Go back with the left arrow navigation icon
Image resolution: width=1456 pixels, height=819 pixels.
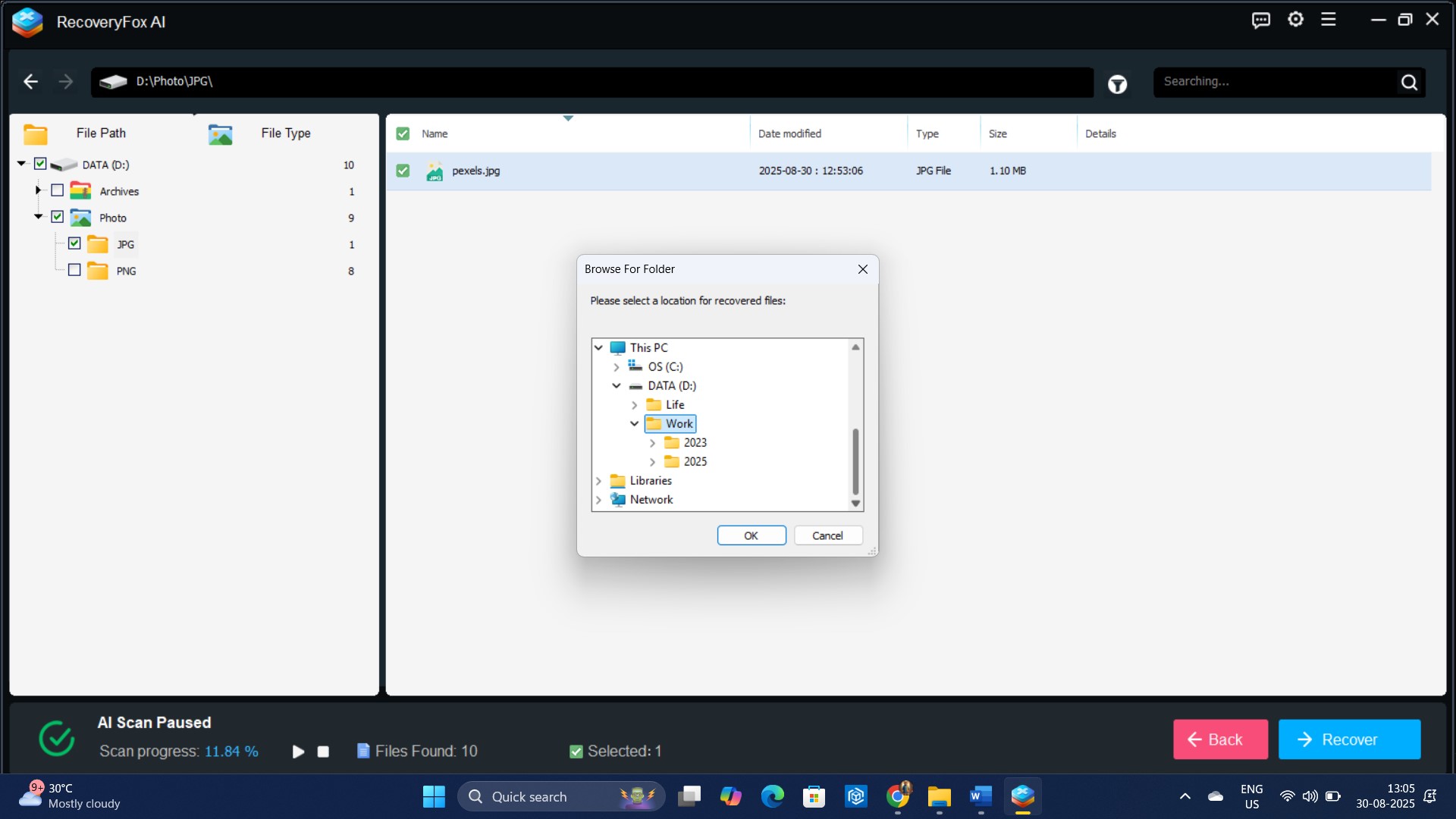(x=30, y=81)
